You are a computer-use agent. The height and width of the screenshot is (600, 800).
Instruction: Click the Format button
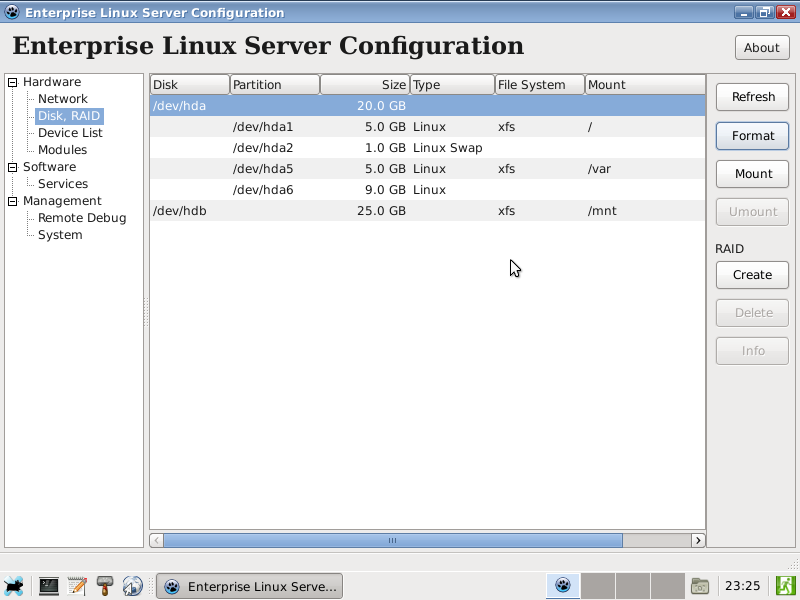coord(753,136)
